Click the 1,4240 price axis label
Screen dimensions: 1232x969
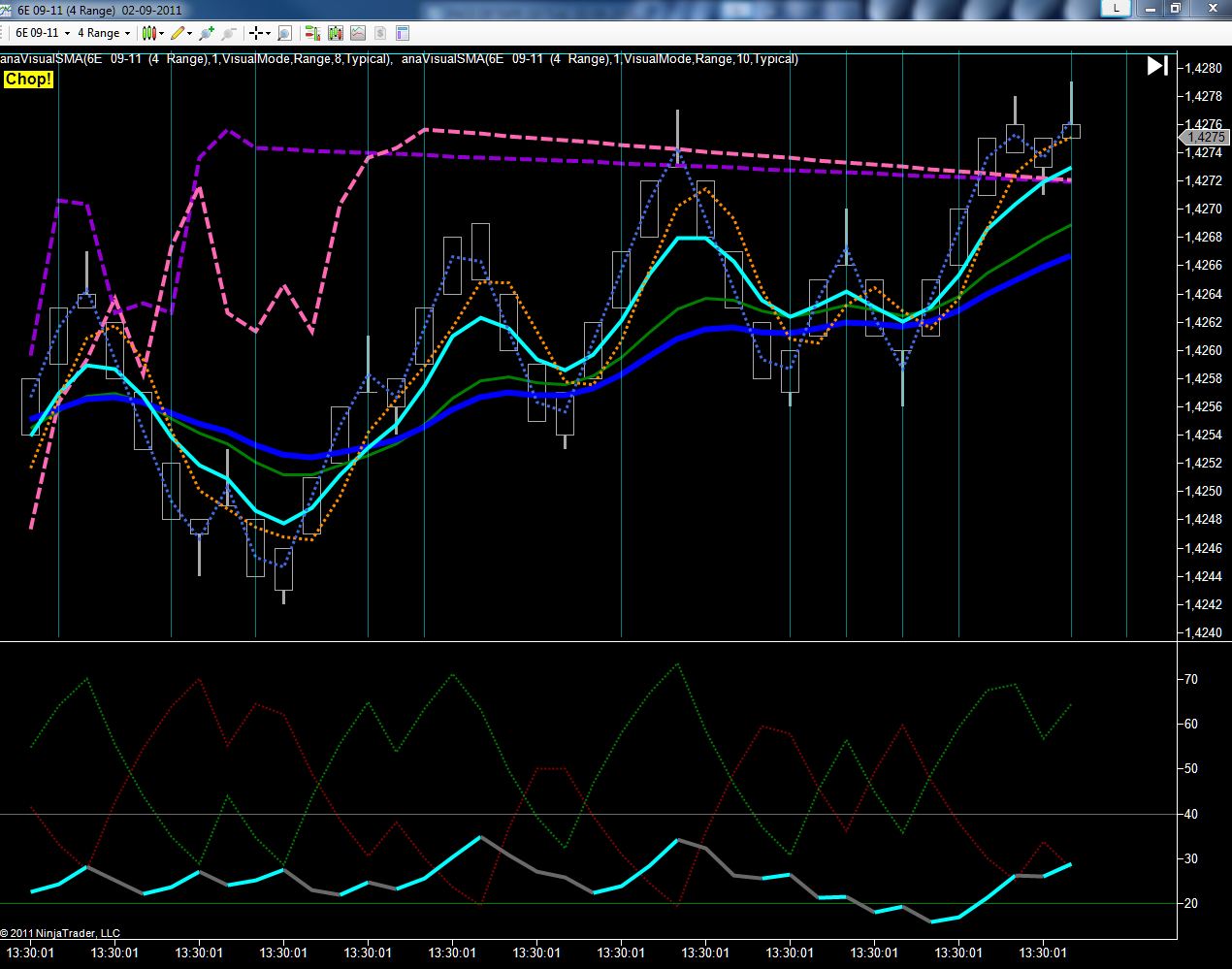1203,632
